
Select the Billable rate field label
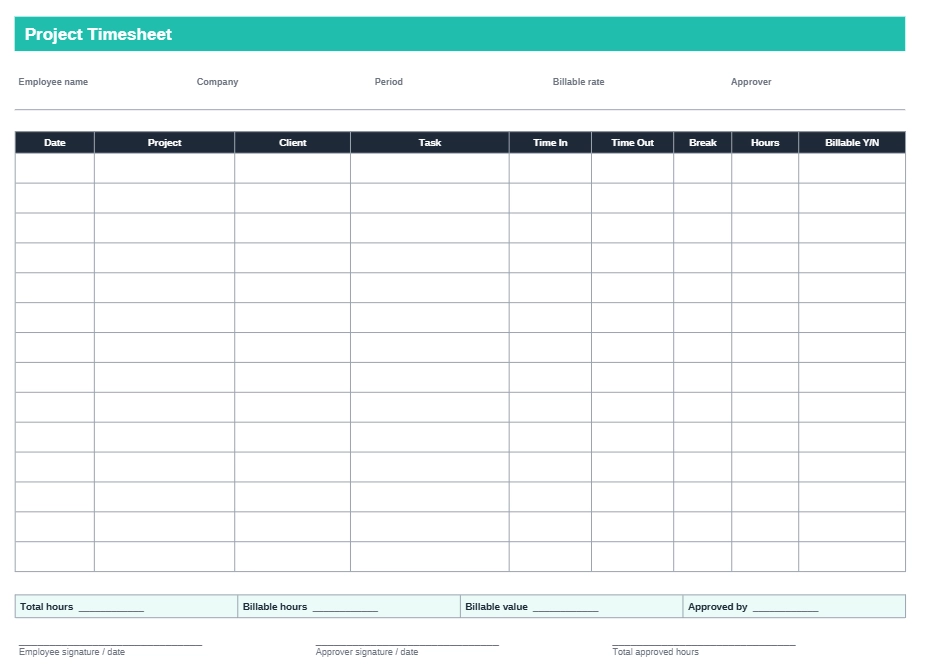[578, 82]
